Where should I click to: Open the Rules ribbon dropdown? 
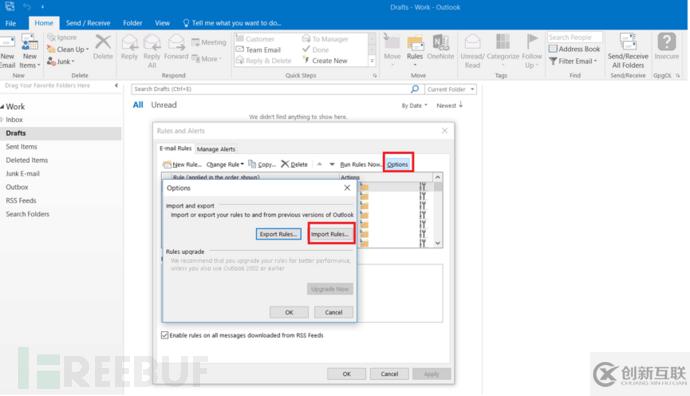[415, 51]
